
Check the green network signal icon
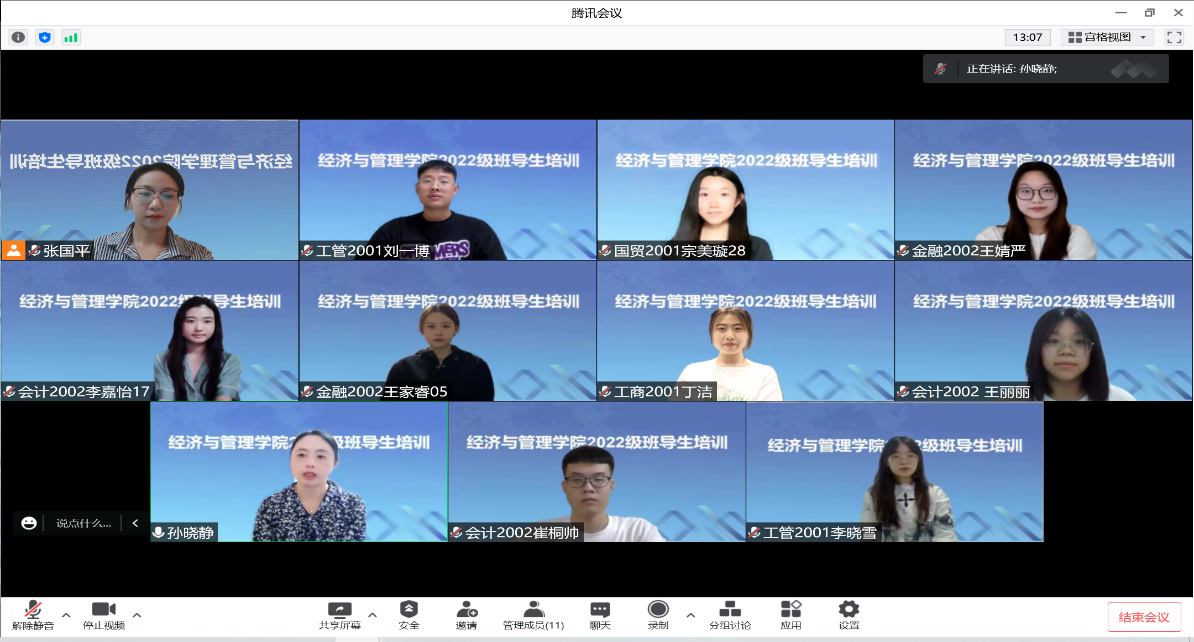[x=70, y=37]
